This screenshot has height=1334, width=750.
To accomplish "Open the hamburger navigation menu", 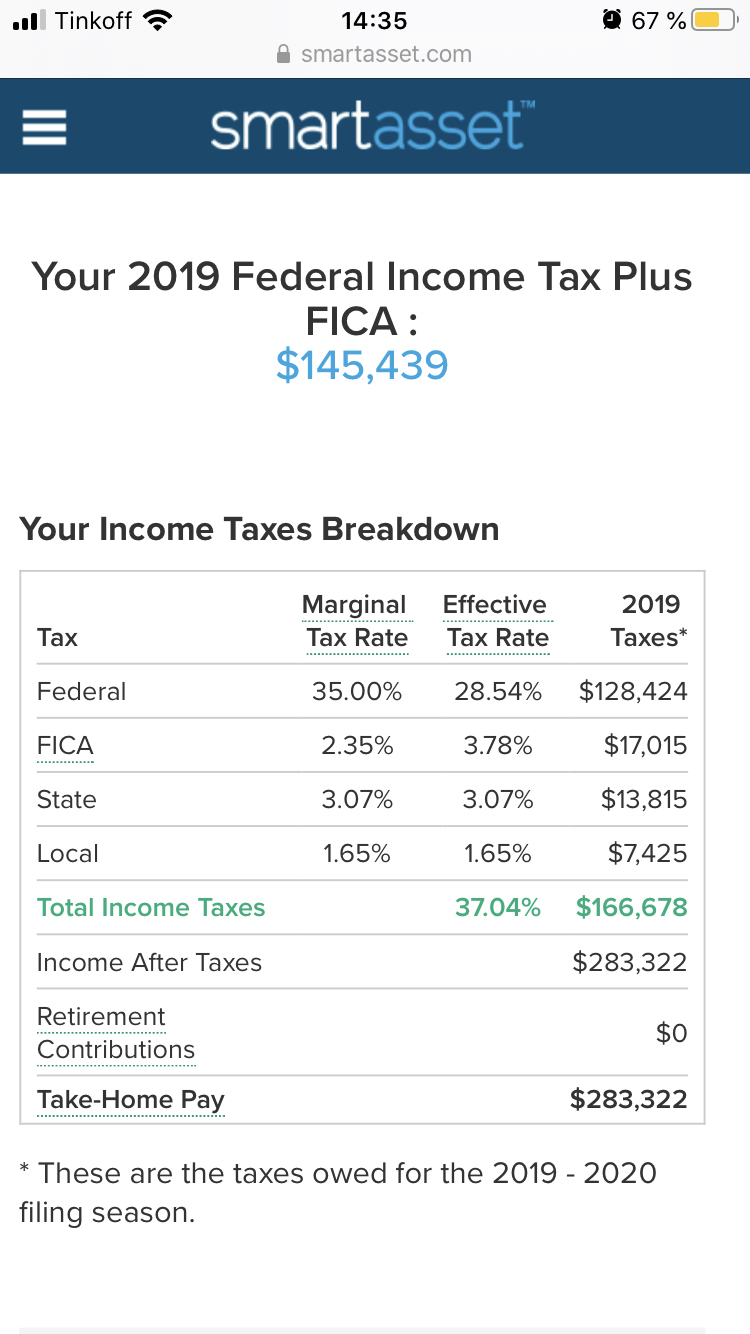I will coord(44,127).
